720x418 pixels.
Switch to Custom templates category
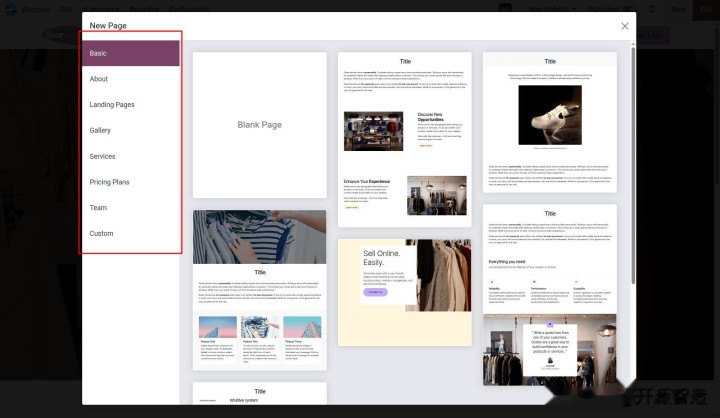(x=131, y=233)
